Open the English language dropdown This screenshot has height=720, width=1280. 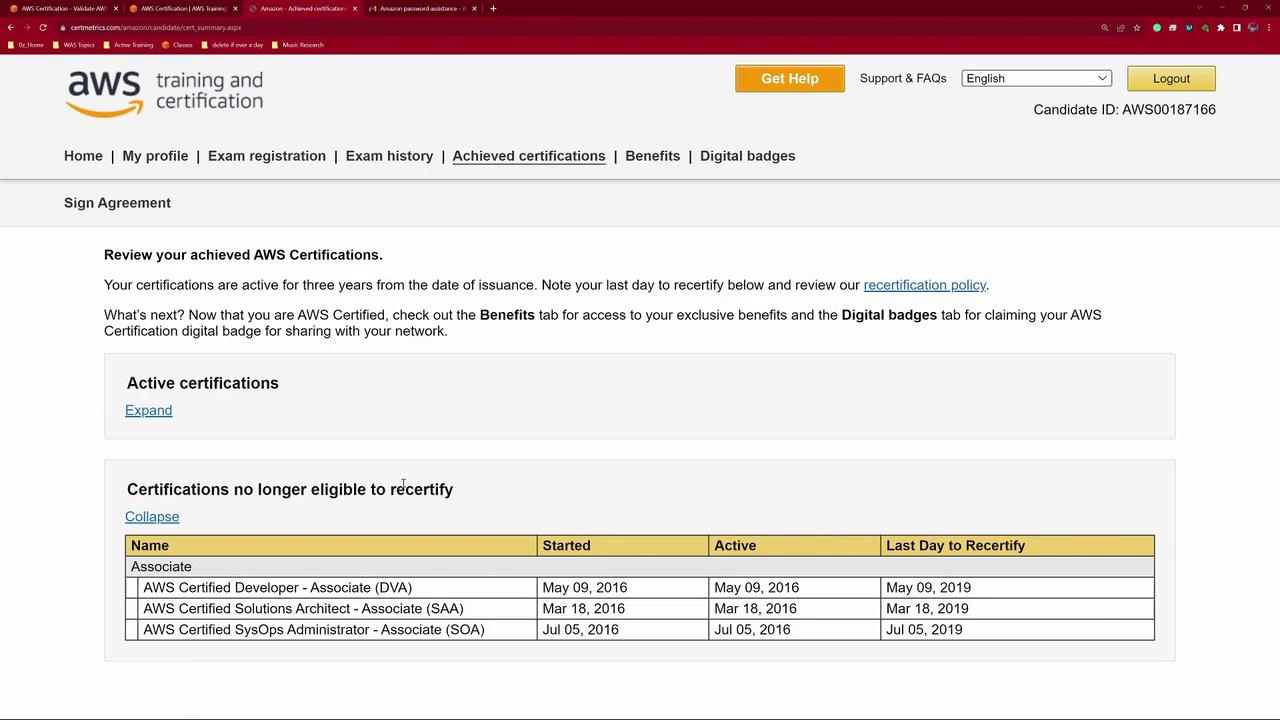click(1036, 78)
